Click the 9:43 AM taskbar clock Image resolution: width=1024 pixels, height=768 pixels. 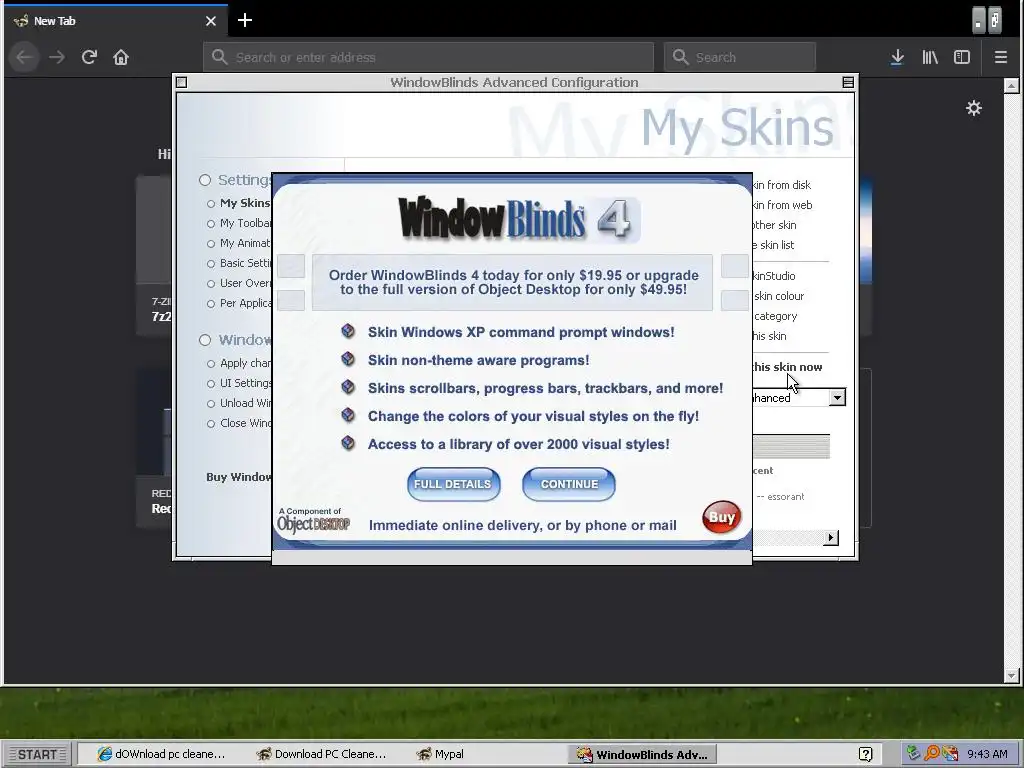click(987, 754)
